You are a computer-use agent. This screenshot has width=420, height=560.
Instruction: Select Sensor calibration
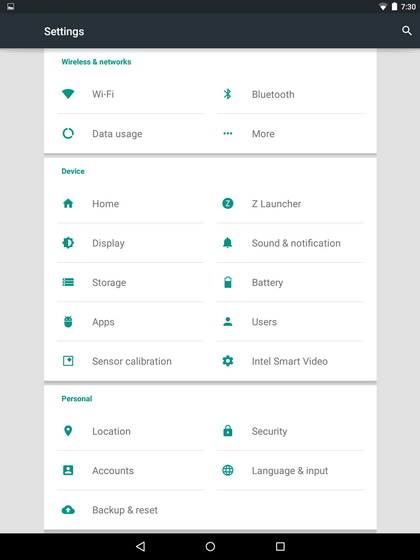point(131,361)
